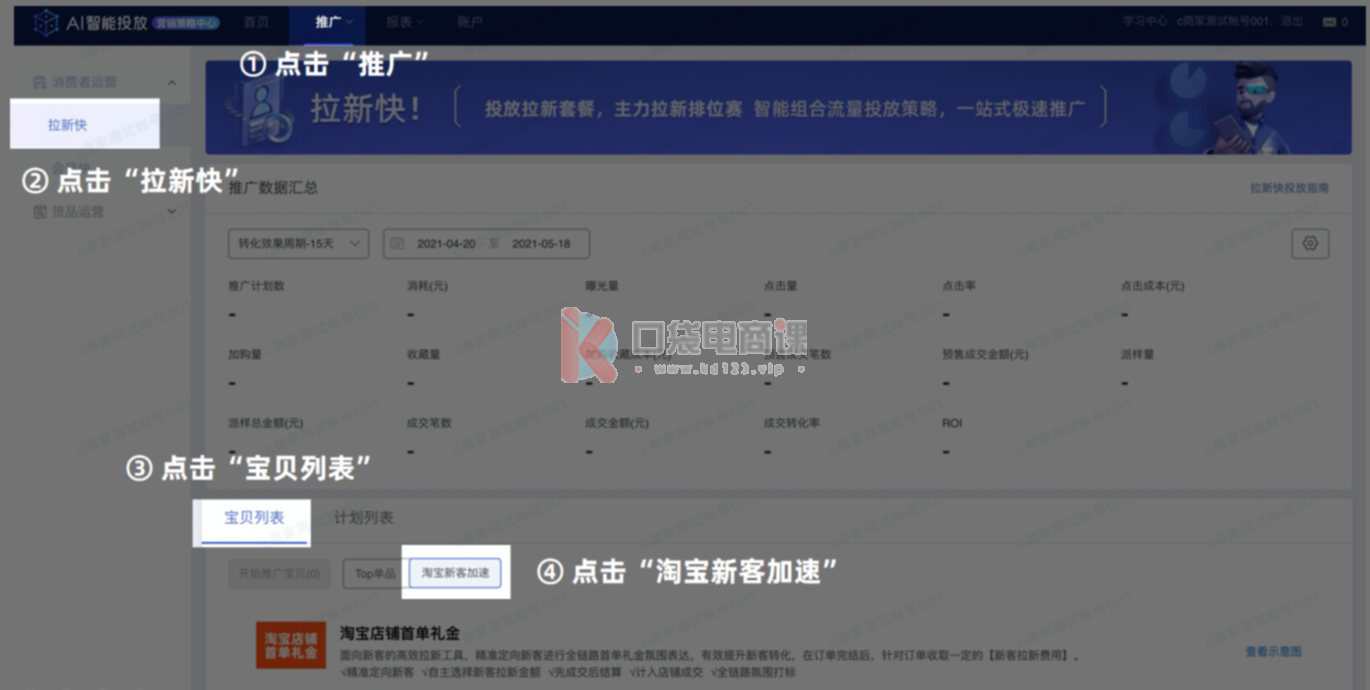The width and height of the screenshot is (1370, 690).
Task: Open the 查看示意图 link
Action: (1273, 652)
